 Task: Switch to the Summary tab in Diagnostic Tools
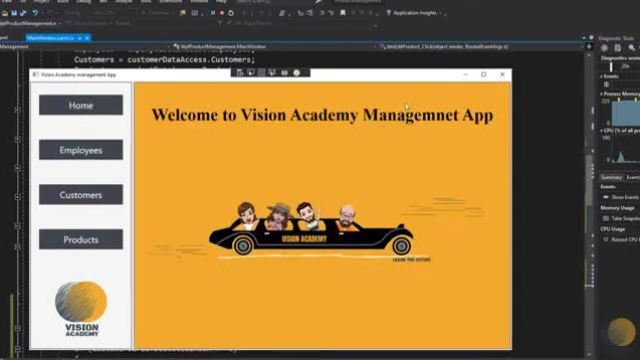611,177
